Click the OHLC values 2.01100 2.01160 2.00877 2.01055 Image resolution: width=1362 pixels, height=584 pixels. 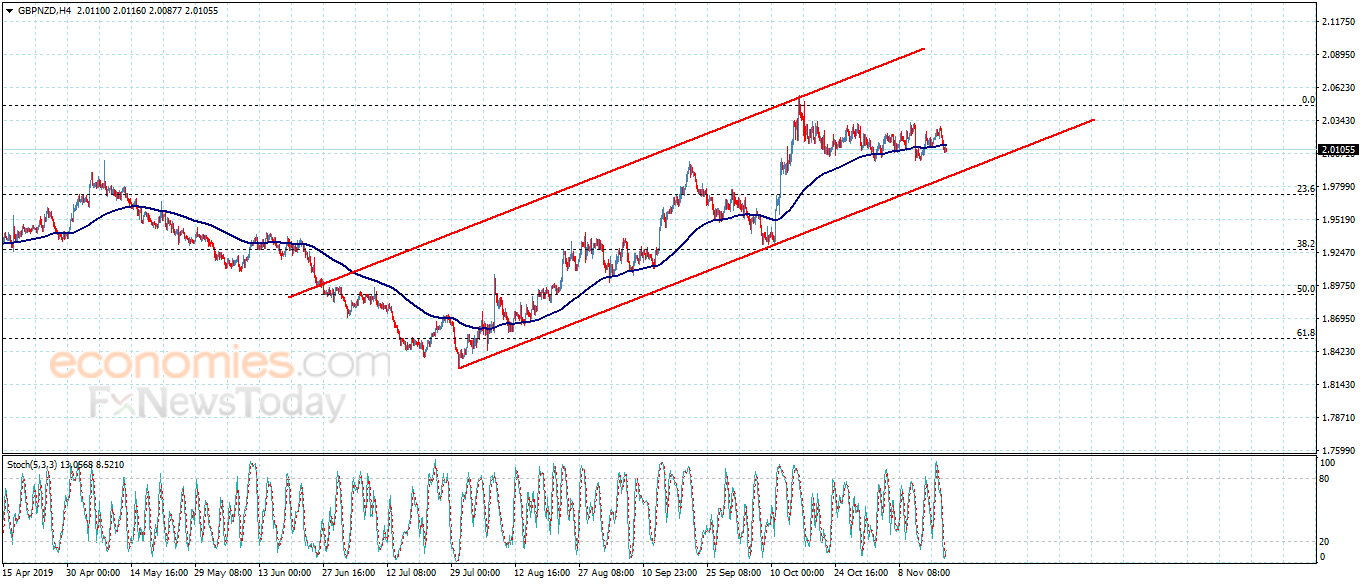click(147, 10)
